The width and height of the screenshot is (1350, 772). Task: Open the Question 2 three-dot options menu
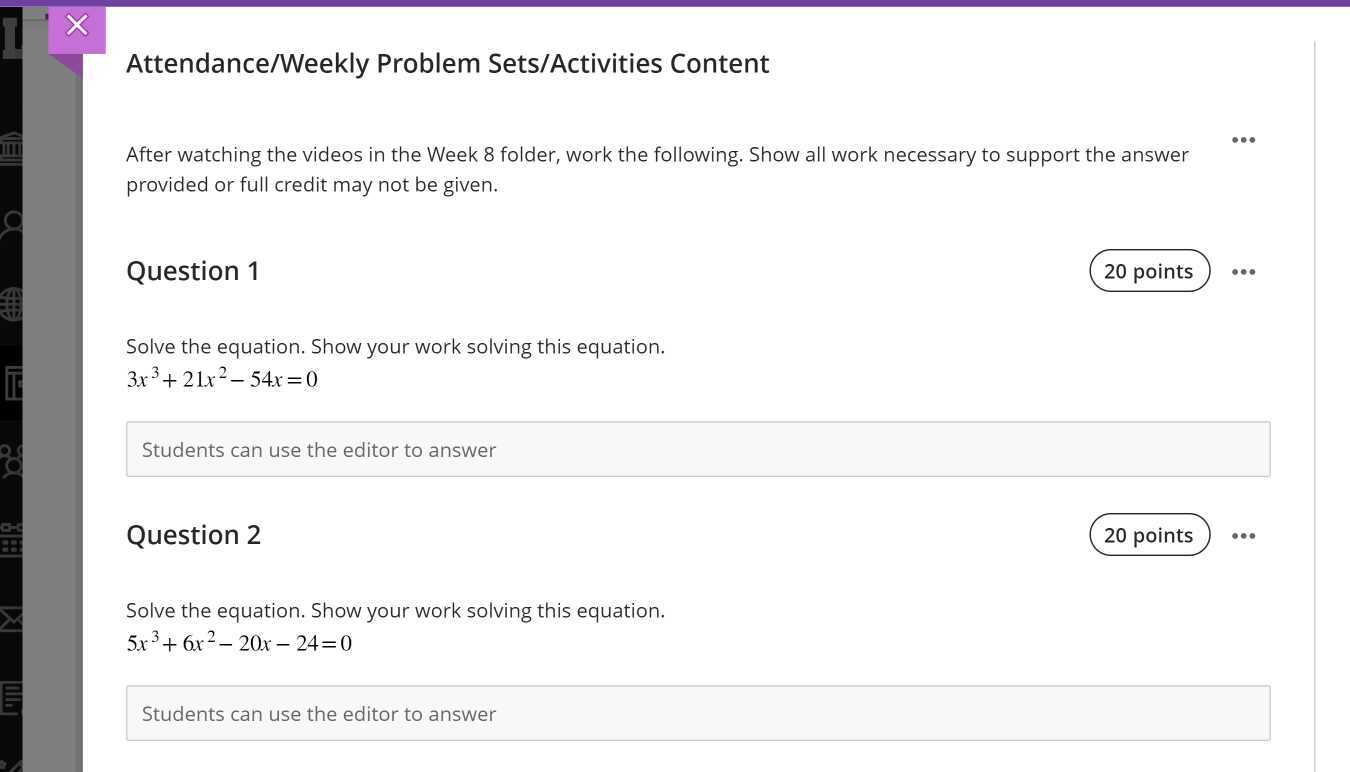(x=1243, y=536)
